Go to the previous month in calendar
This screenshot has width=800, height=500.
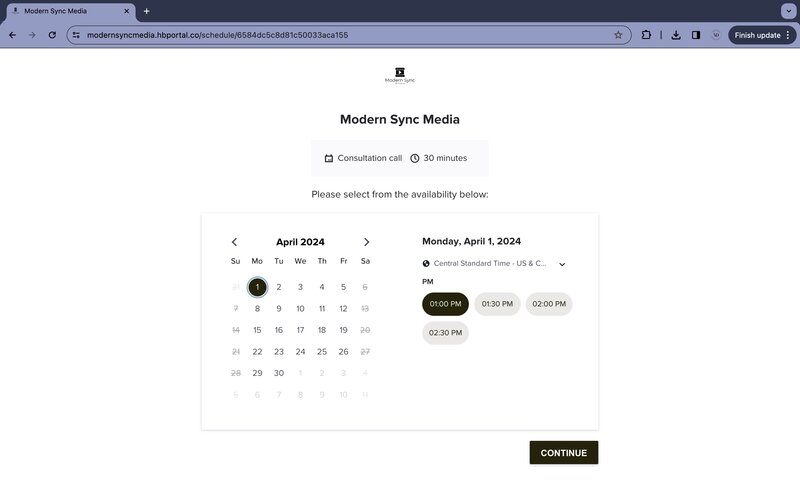[x=234, y=242]
